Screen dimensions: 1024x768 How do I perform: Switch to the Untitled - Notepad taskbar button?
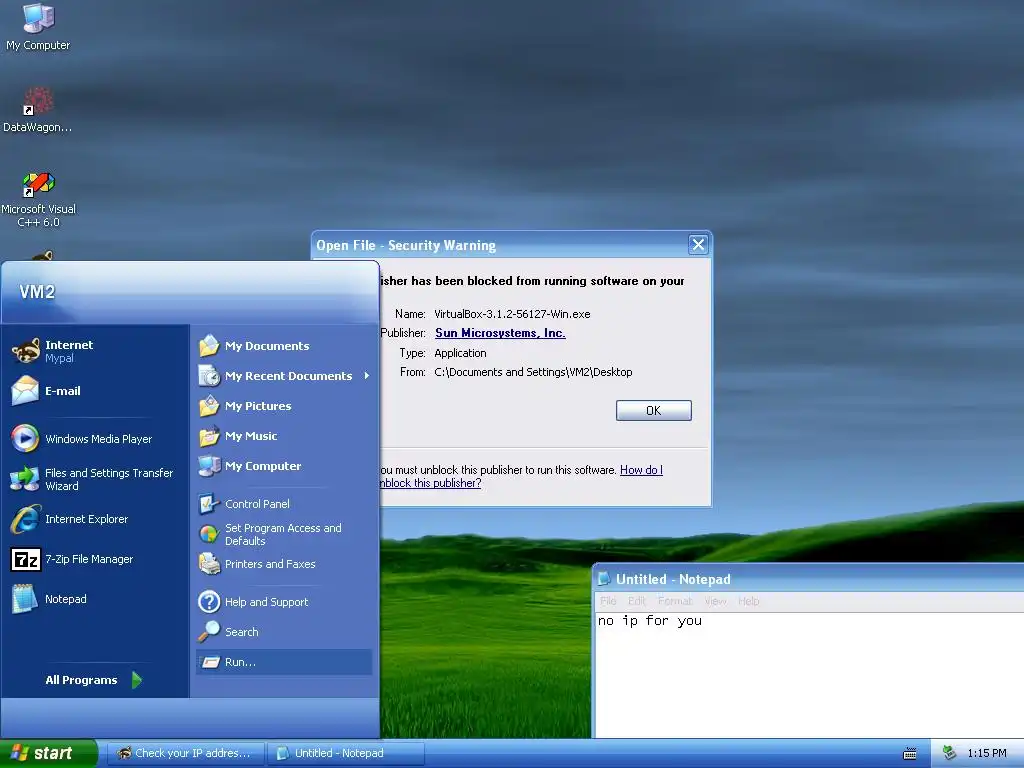tap(345, 753)
